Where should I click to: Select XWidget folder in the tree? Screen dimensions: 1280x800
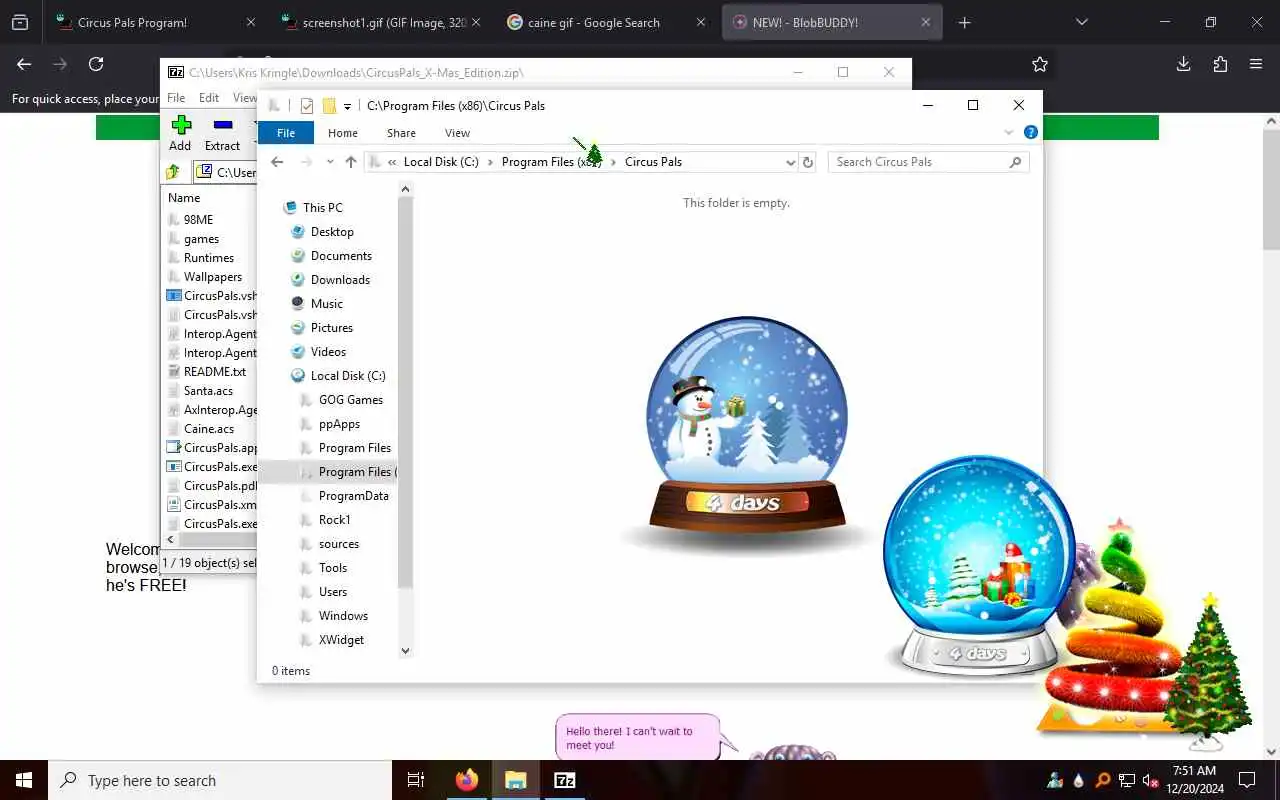341,640
